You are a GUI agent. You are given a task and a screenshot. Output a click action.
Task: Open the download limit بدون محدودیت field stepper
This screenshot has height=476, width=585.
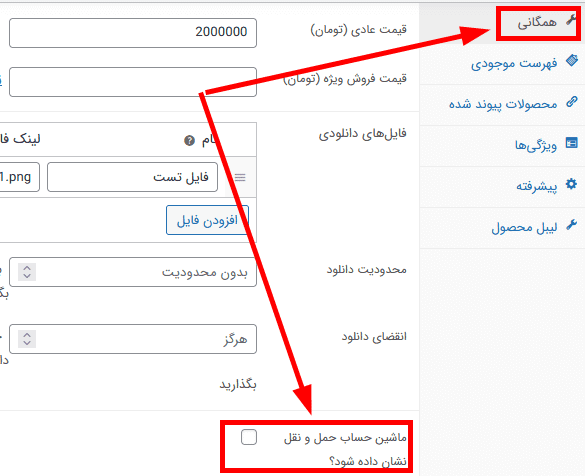27,272
